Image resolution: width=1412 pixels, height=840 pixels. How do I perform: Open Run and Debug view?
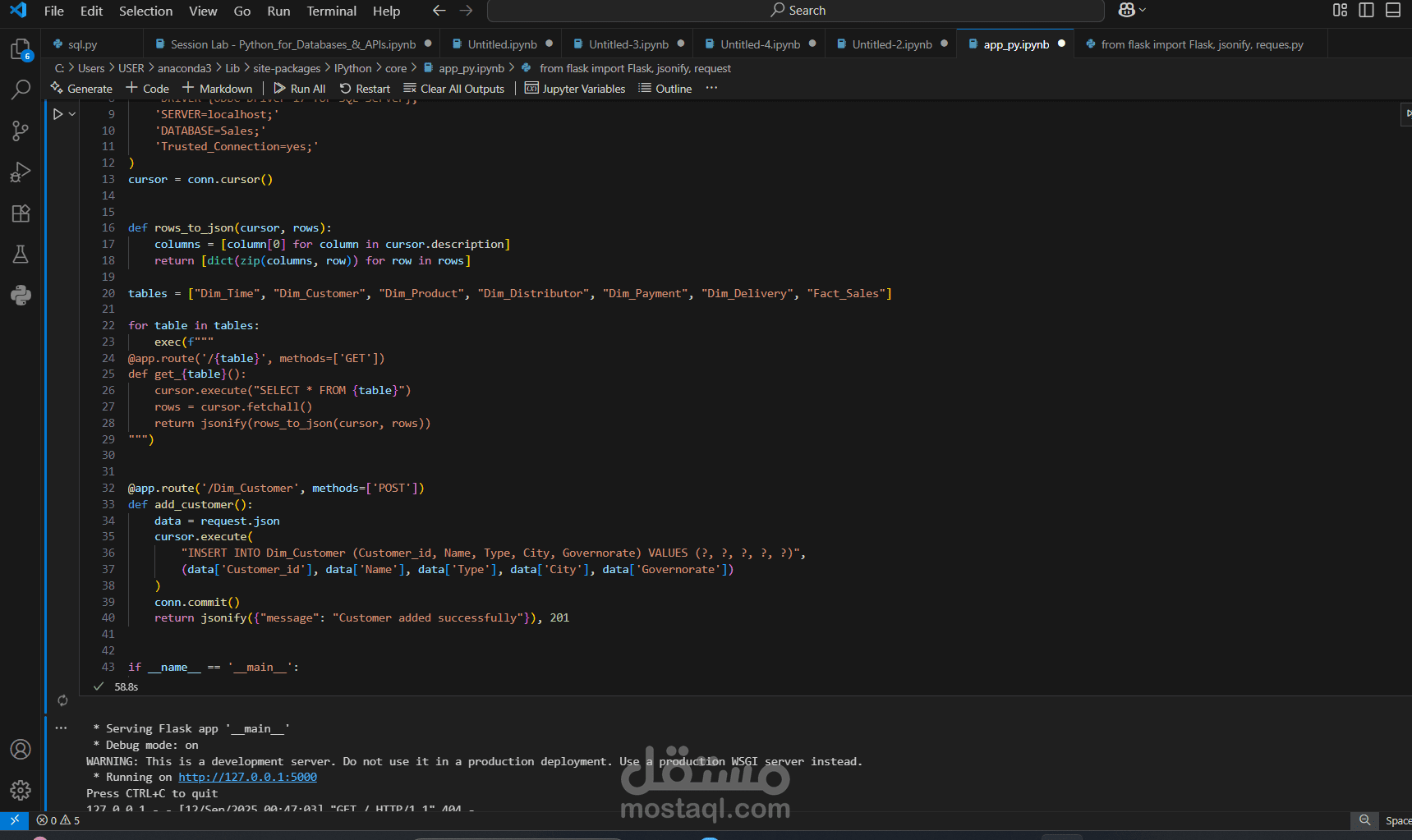[21, 172]
